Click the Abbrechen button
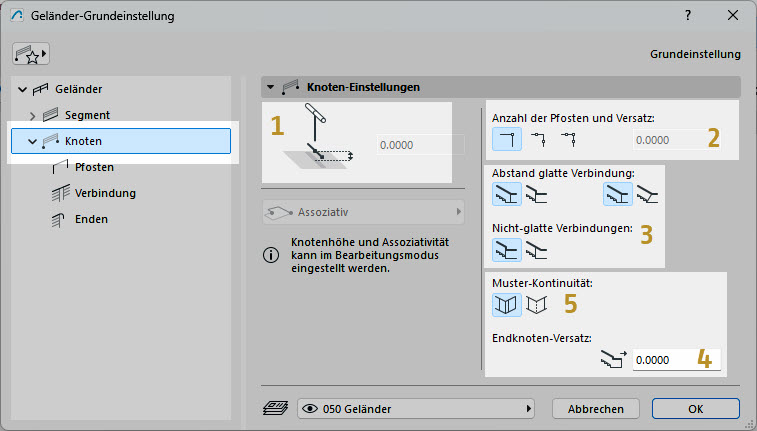Viewport: 757px width, 431px height. (x=596, y=408)
